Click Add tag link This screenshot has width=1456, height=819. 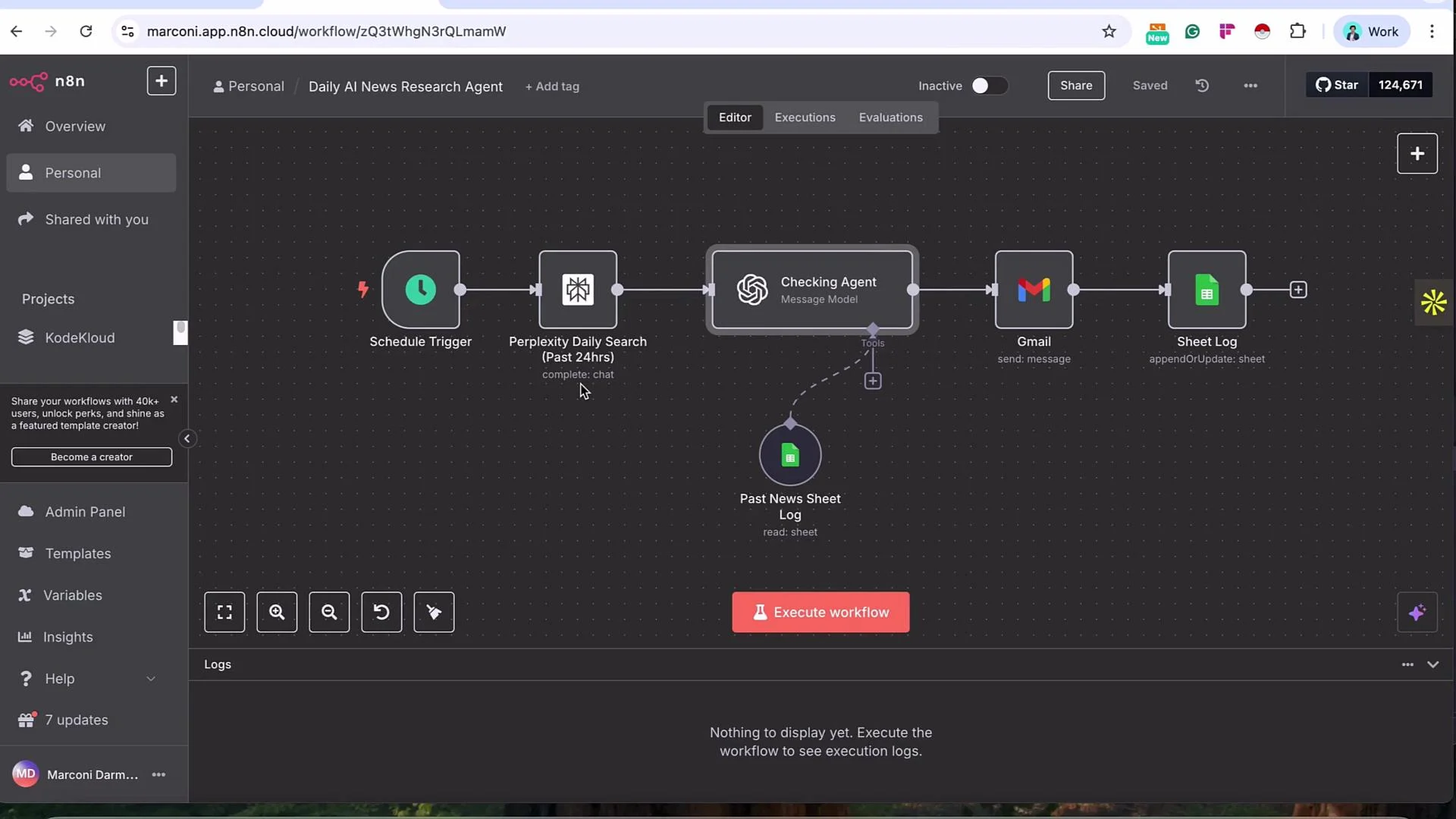click(x=552, y=86)
